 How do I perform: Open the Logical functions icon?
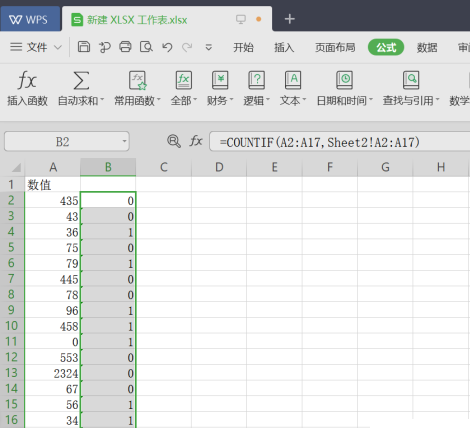click(x=256, y=80)
